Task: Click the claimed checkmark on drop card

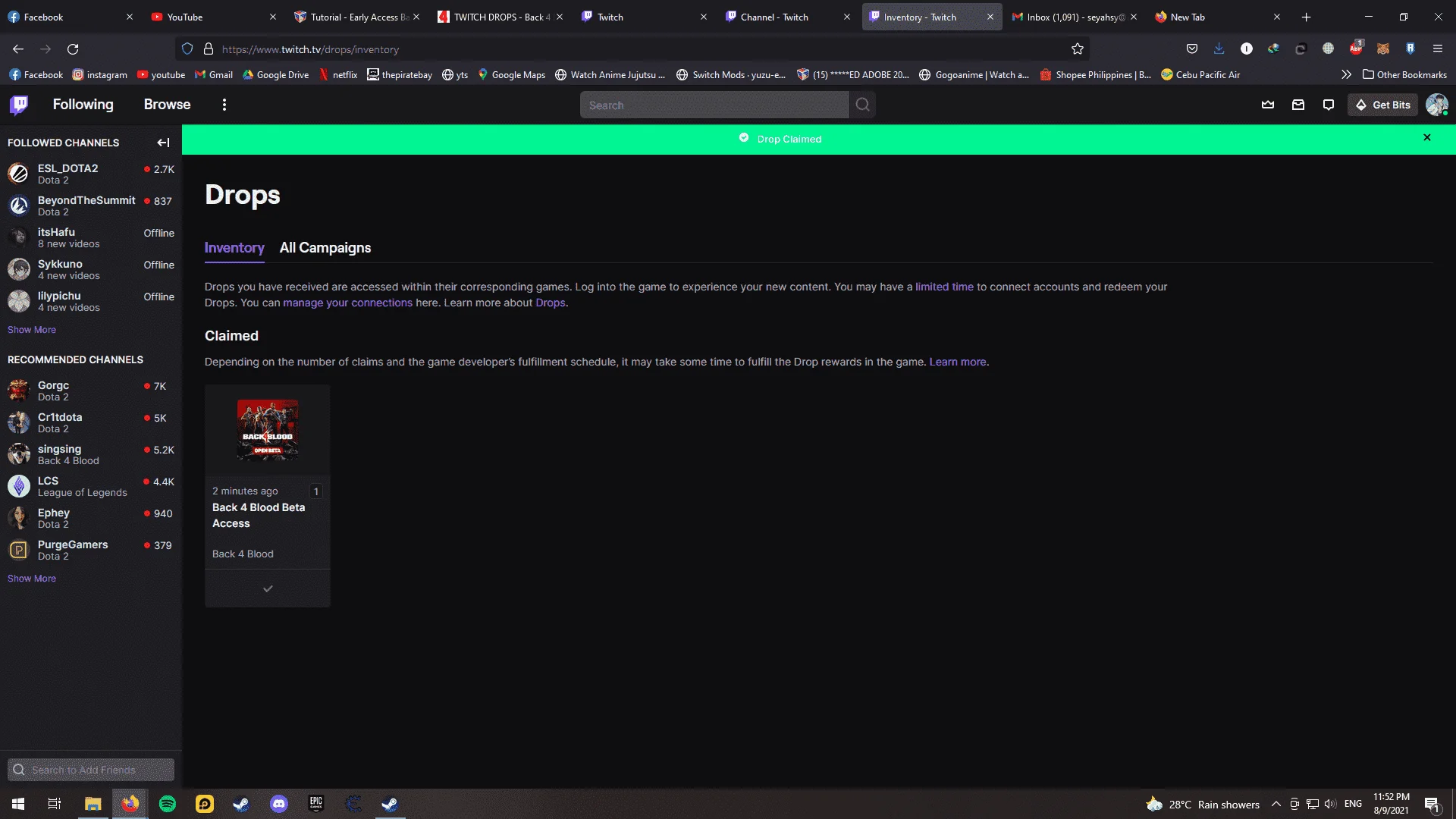Action: [268, 588]
